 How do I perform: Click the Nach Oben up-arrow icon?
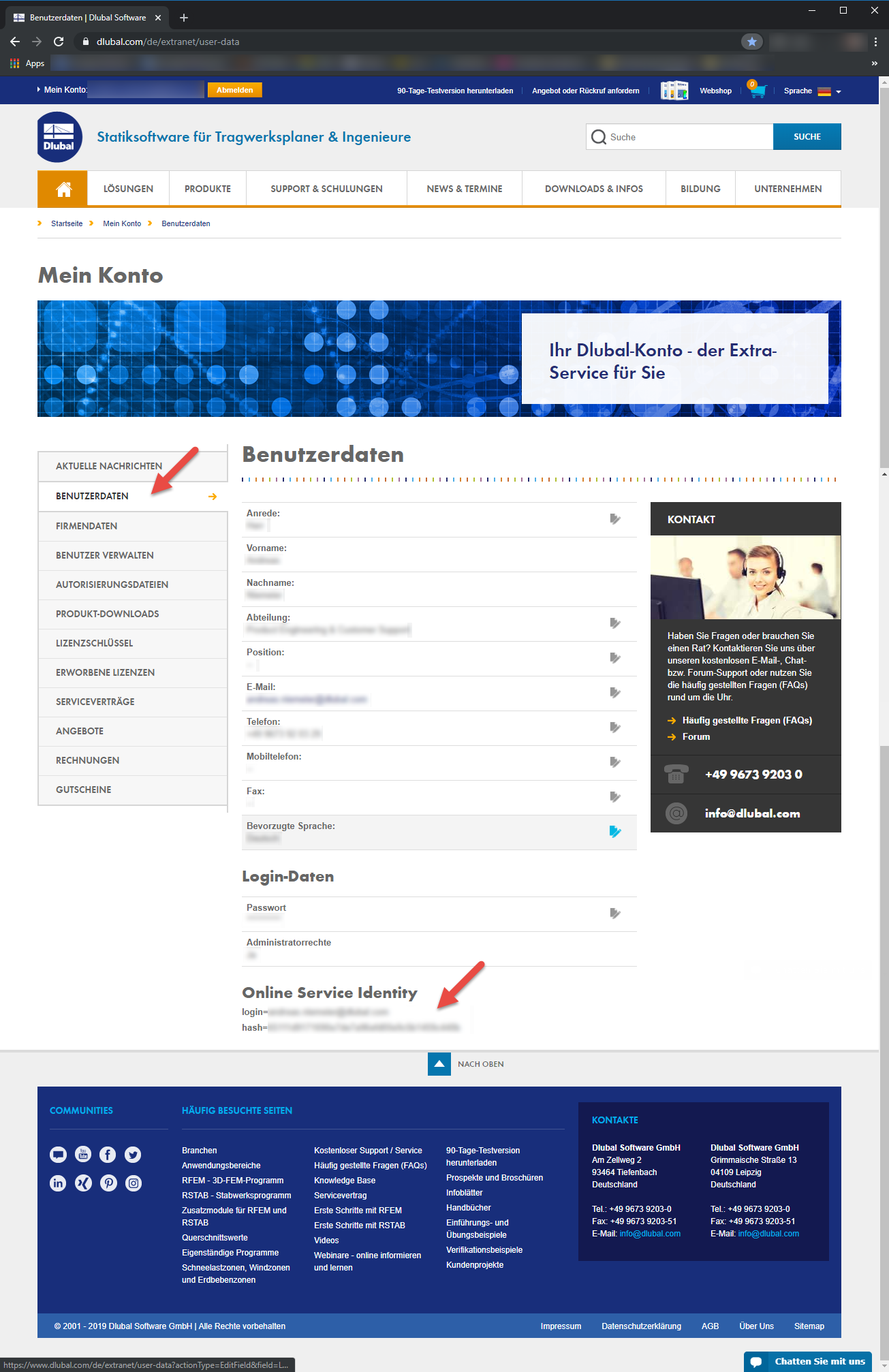tap(439, 1064)
